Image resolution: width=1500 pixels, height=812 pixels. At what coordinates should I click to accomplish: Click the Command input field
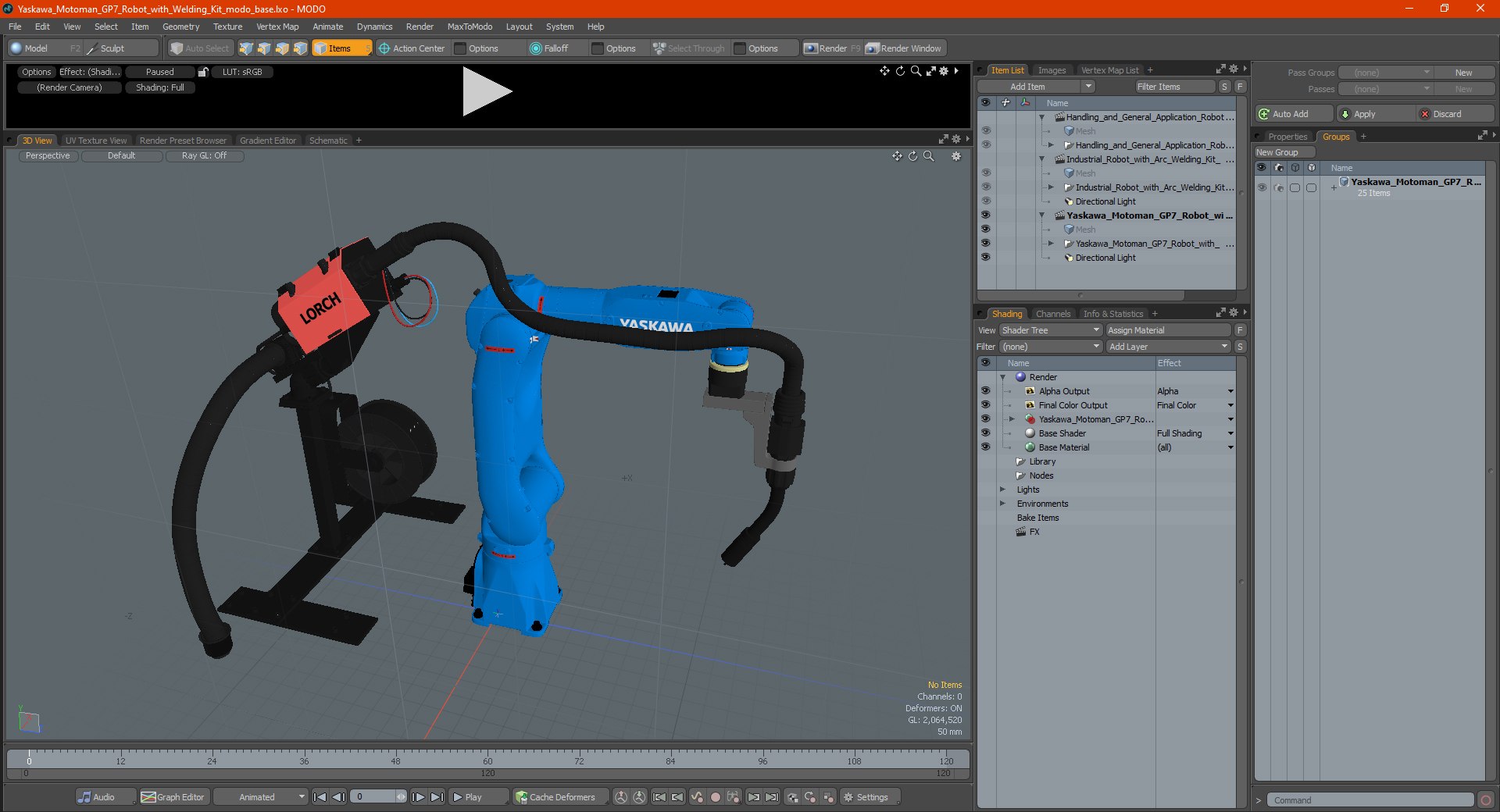point(1370,800)
